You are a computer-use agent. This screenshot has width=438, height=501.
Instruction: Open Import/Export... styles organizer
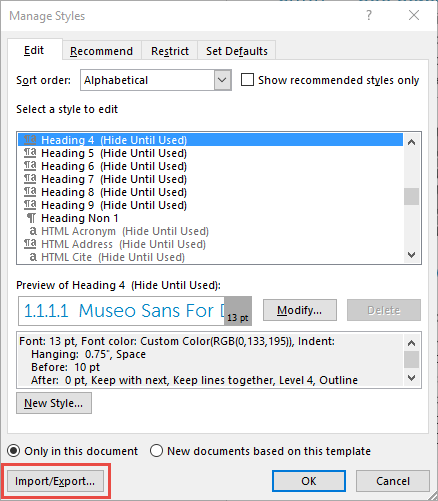[55, 481]
